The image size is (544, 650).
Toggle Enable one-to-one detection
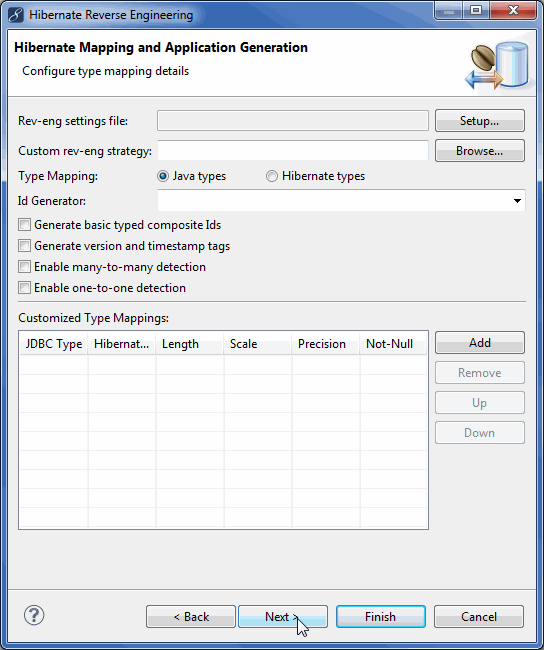[24, 288]
